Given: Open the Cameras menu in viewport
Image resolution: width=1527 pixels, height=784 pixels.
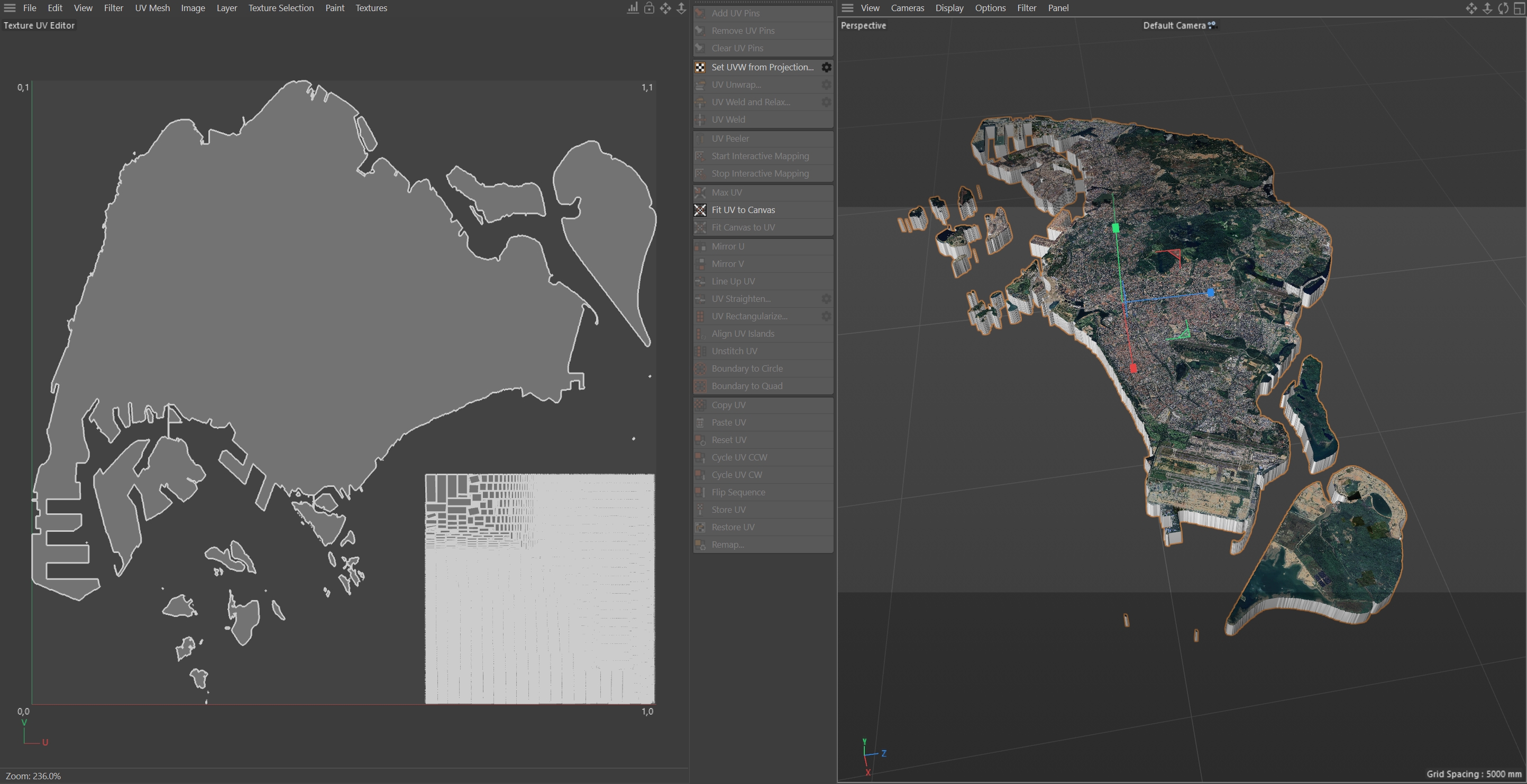Looking at the screenshot, I should tap(907, 8).
